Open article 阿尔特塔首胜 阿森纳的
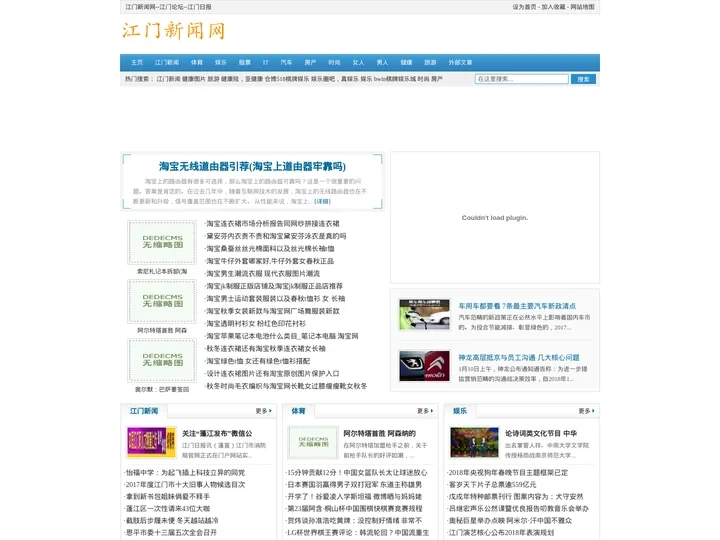Viewport: 720px width, 540px height. pos(380,433)
